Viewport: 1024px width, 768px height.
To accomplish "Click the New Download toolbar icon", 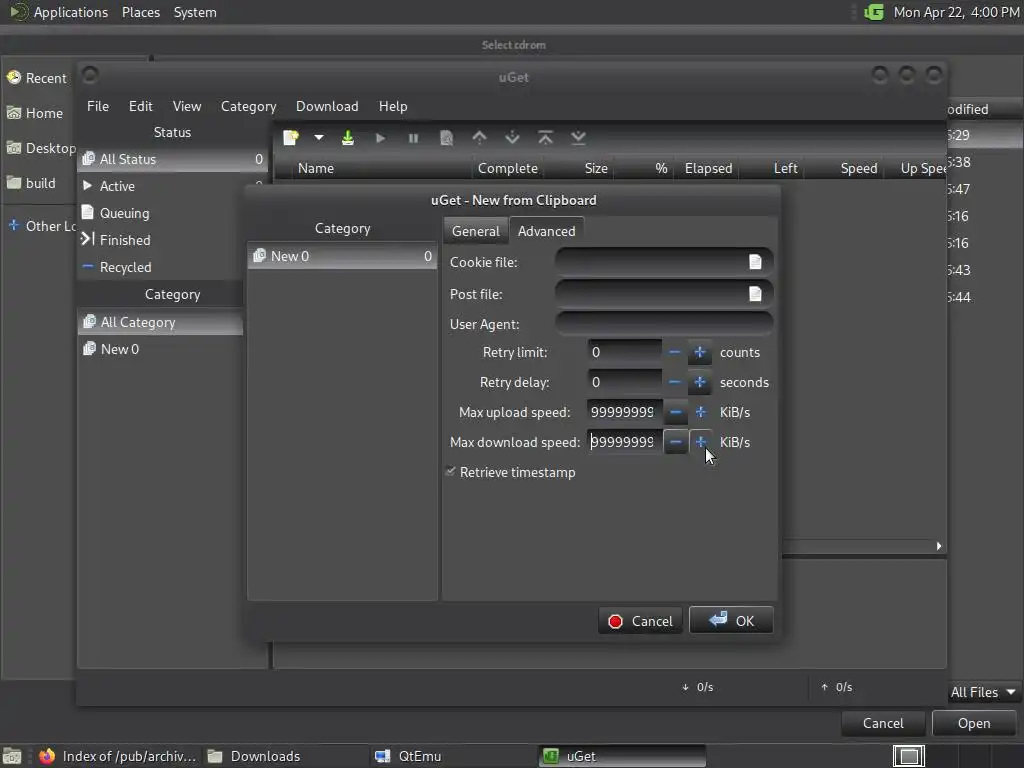I will pyautogui.click(x=291, y=138).
